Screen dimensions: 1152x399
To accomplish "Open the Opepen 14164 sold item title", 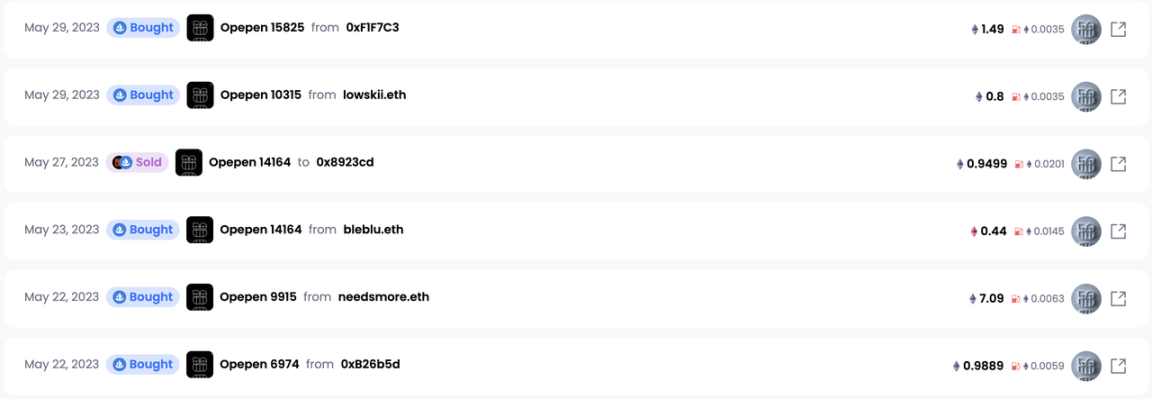I will 250,162.
